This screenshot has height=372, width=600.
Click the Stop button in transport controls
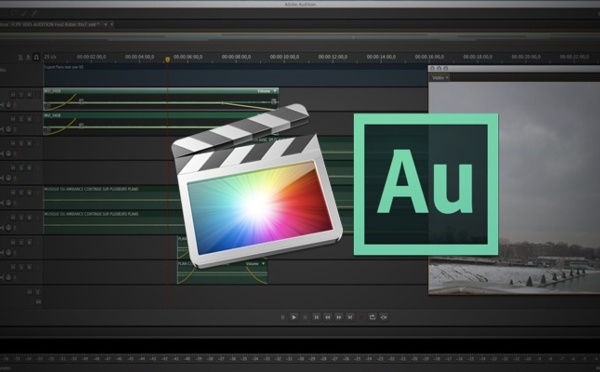(x=283, y=317)
